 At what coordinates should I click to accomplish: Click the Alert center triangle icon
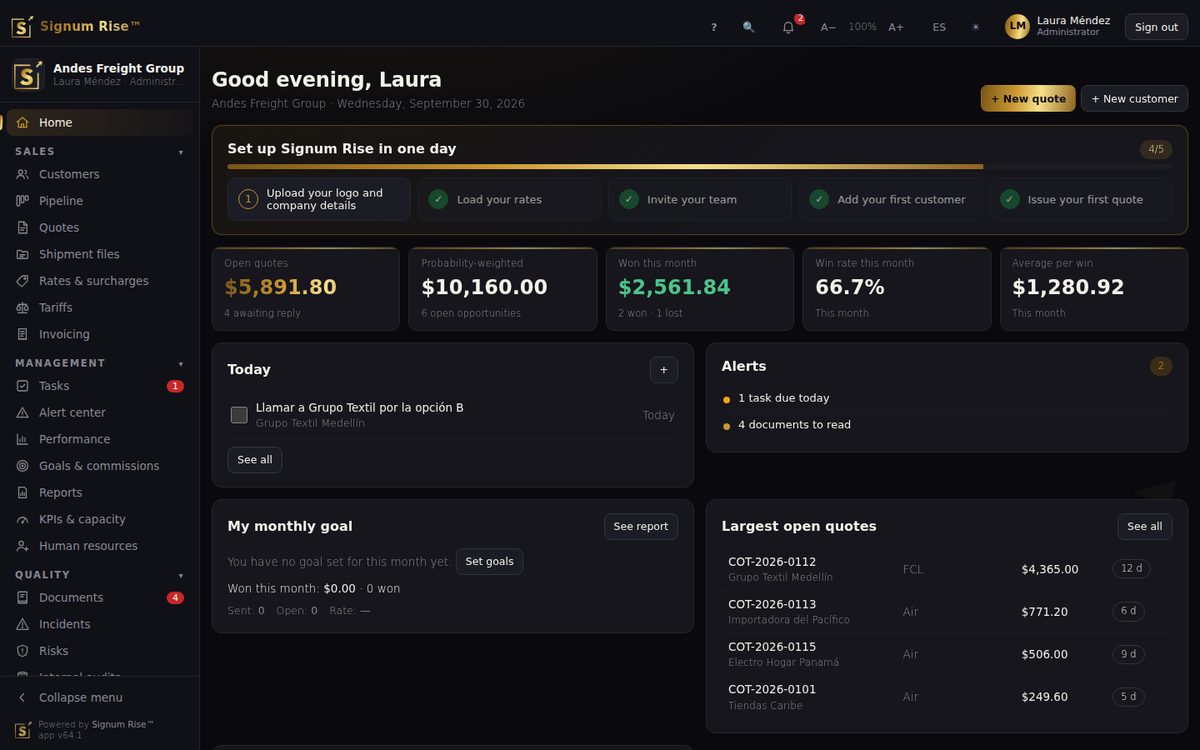click(x=22, y=413)
